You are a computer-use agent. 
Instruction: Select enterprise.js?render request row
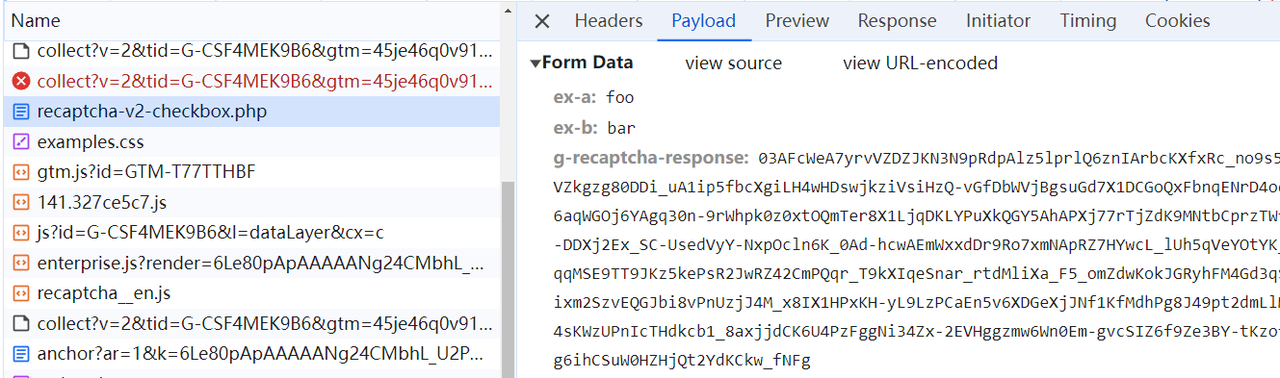pyautogui.click(x=250, y=264)
